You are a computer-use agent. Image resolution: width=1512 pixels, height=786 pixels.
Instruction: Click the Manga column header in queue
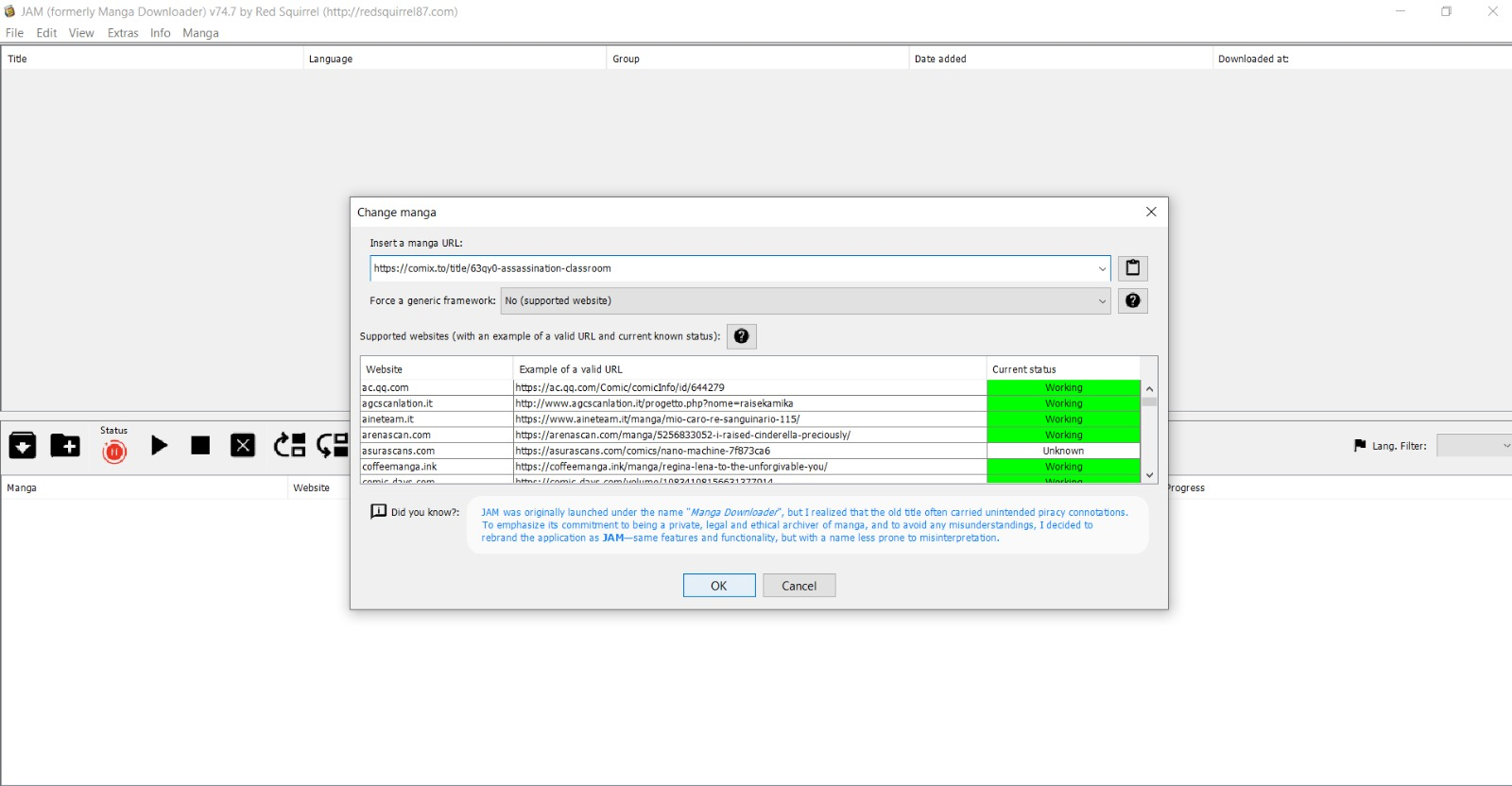(x=144, y=487)
